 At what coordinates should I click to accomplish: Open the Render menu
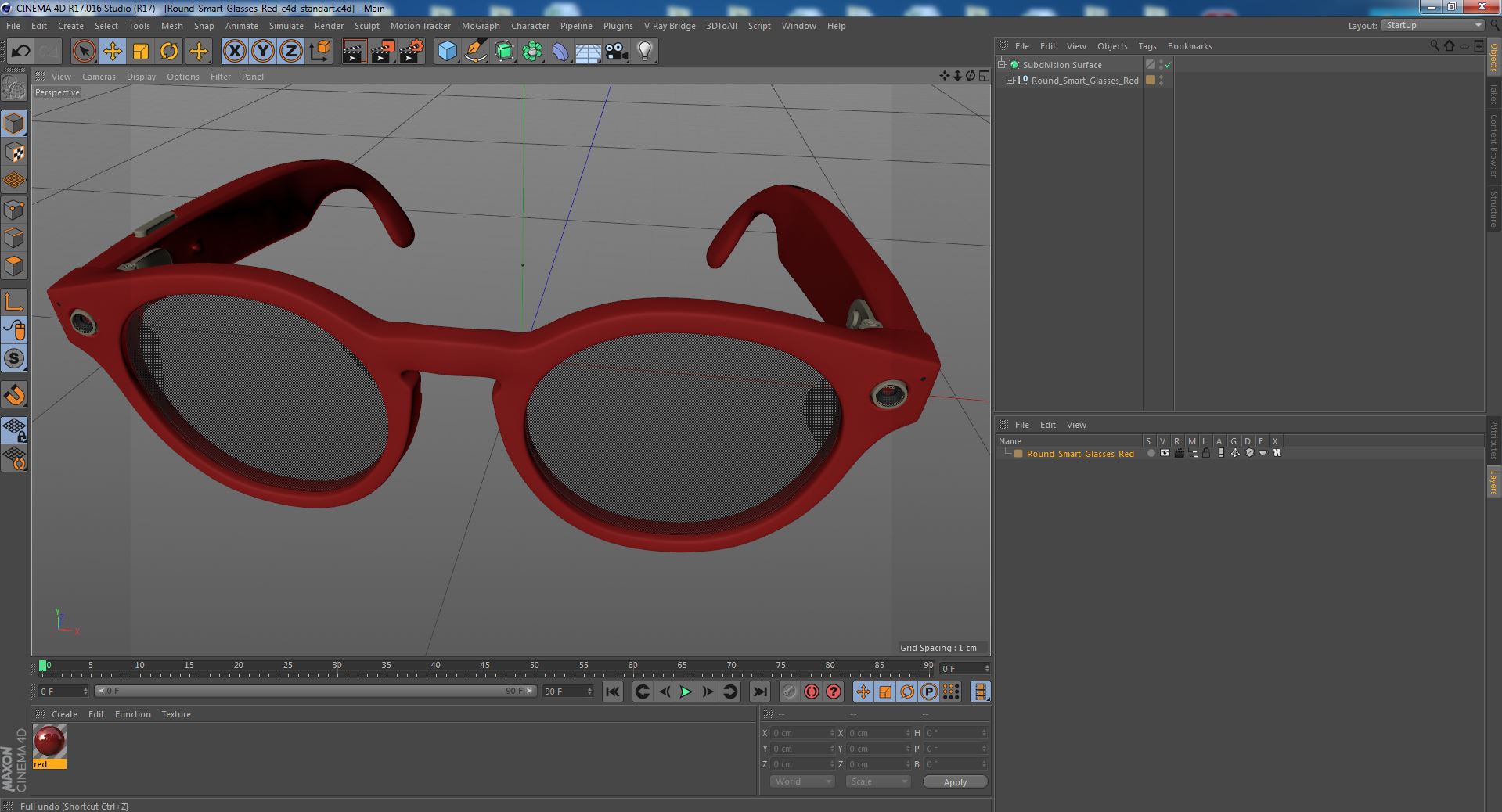(329, 26)
